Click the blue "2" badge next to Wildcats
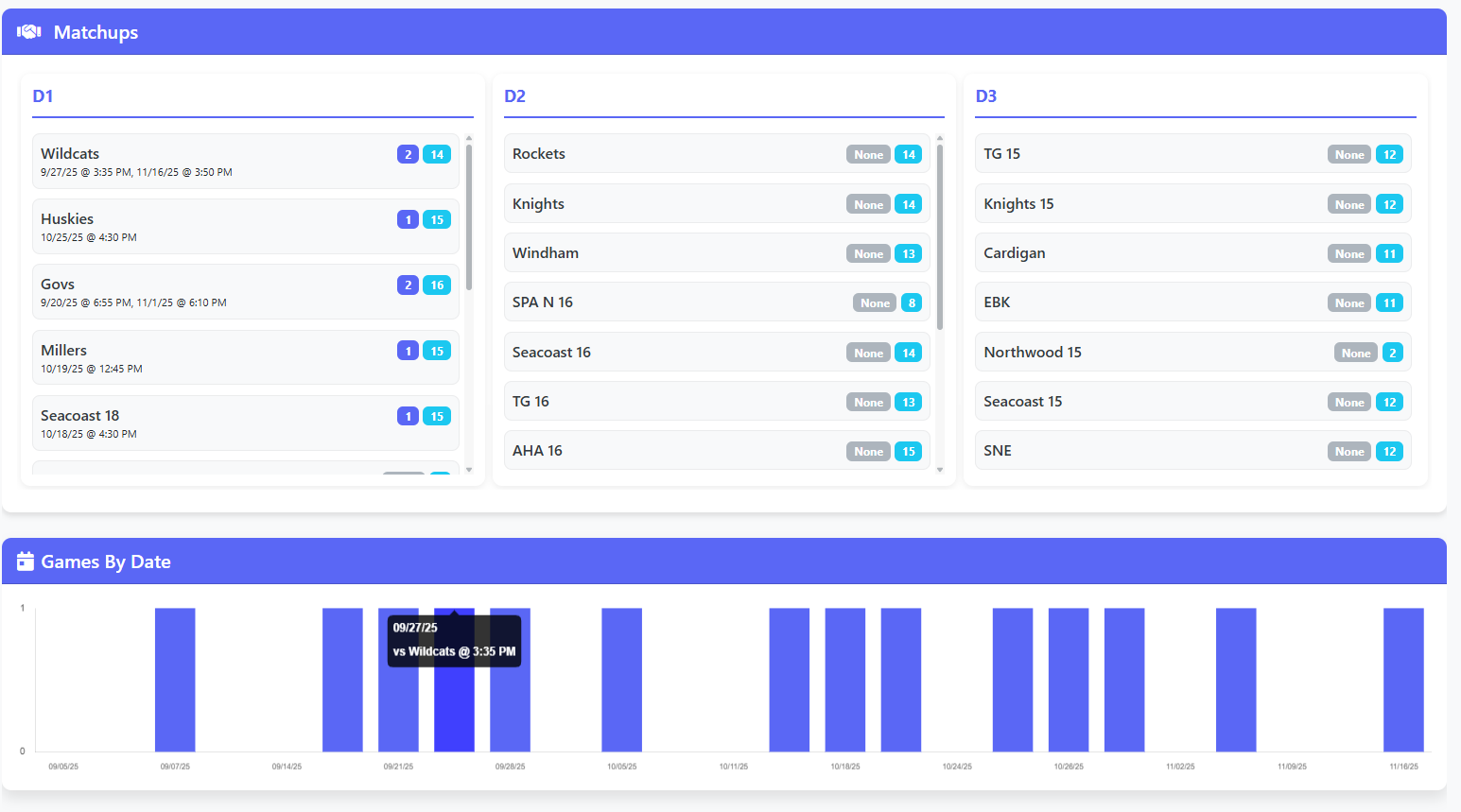This screenshot has width=1461, height=812. tap(408, 153)
